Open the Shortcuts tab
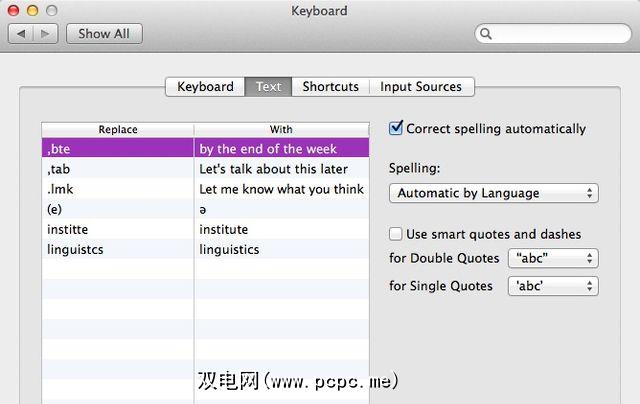 [x=330, y=87]
